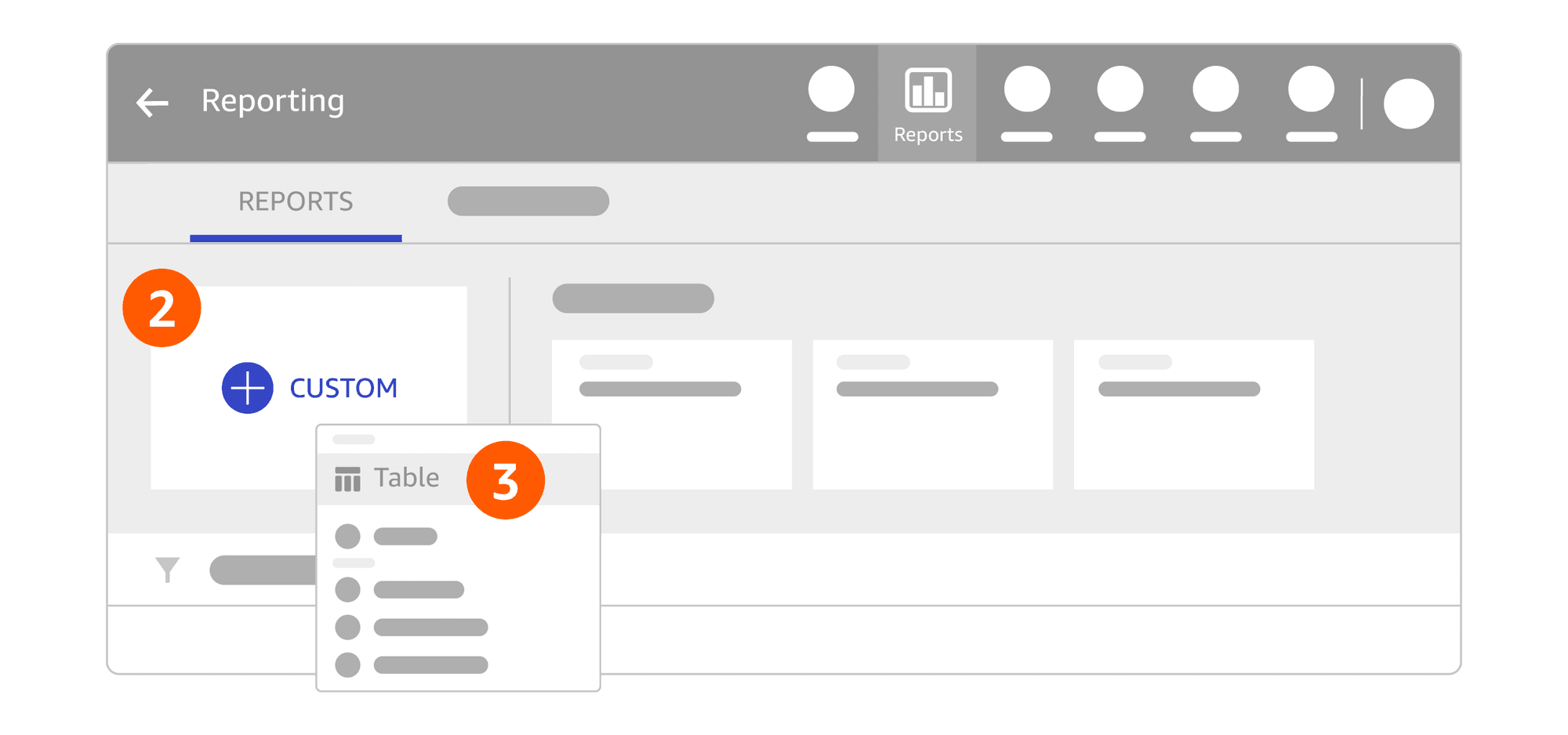Select the Table icon in dropdown
The width and height of the screenshot is (1568, 735).
pyautogui.click(x=347, y=479)
